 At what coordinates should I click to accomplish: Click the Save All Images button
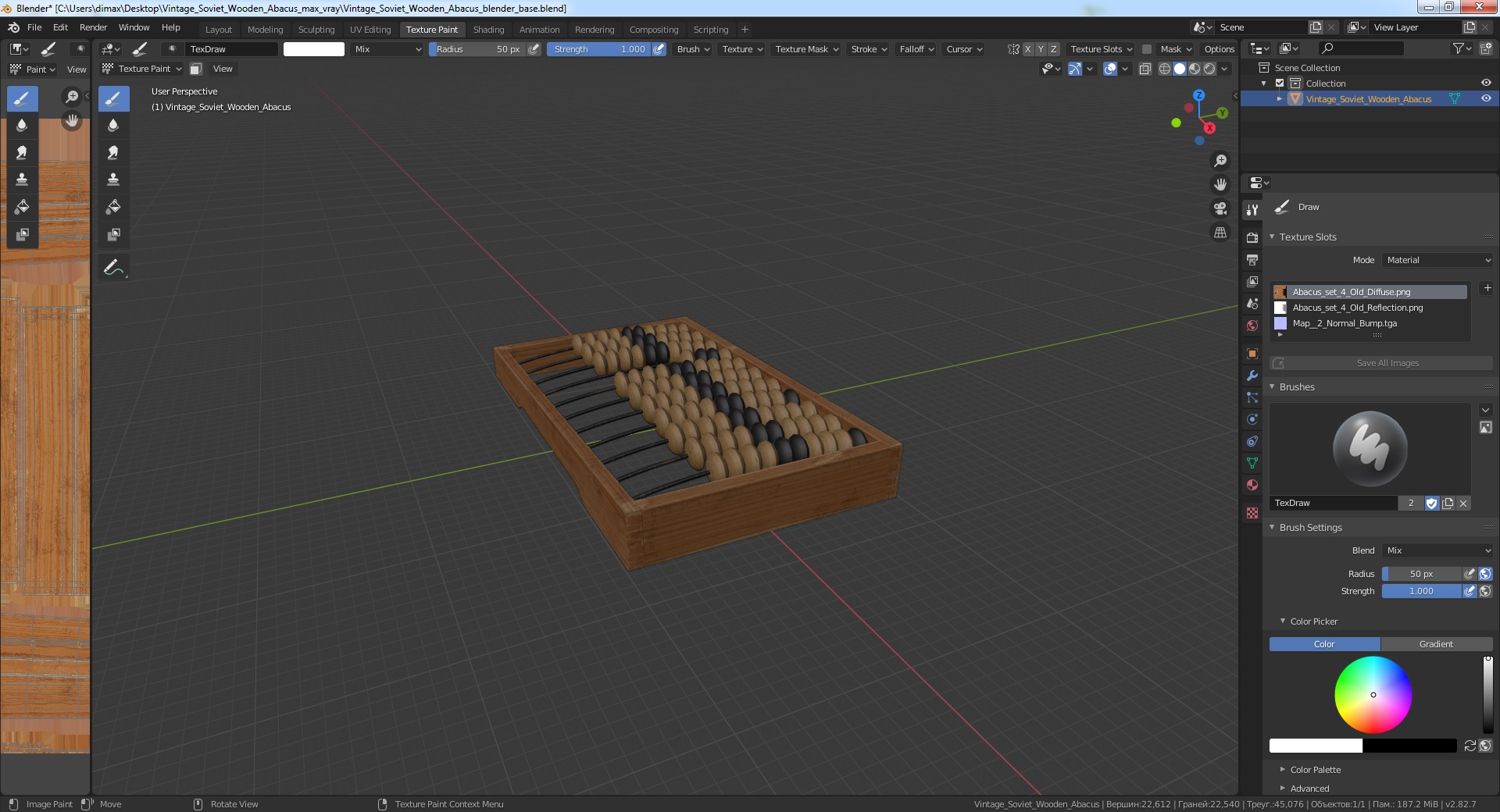[1380, 363]
